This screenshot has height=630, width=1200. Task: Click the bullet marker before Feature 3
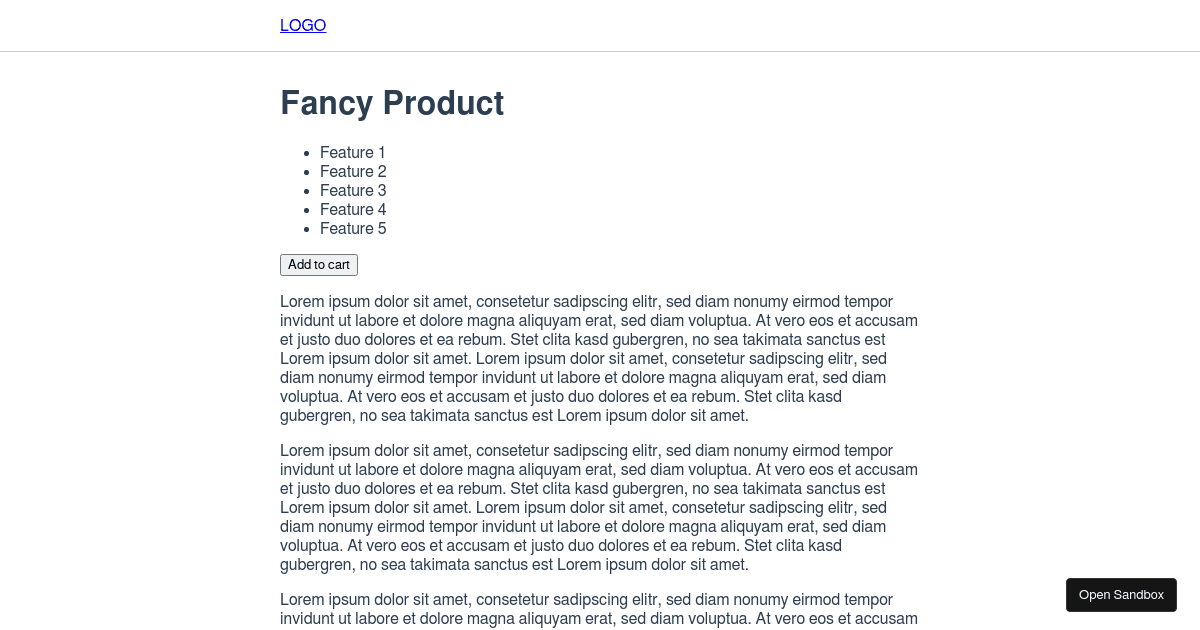click(x=306, y=191)
